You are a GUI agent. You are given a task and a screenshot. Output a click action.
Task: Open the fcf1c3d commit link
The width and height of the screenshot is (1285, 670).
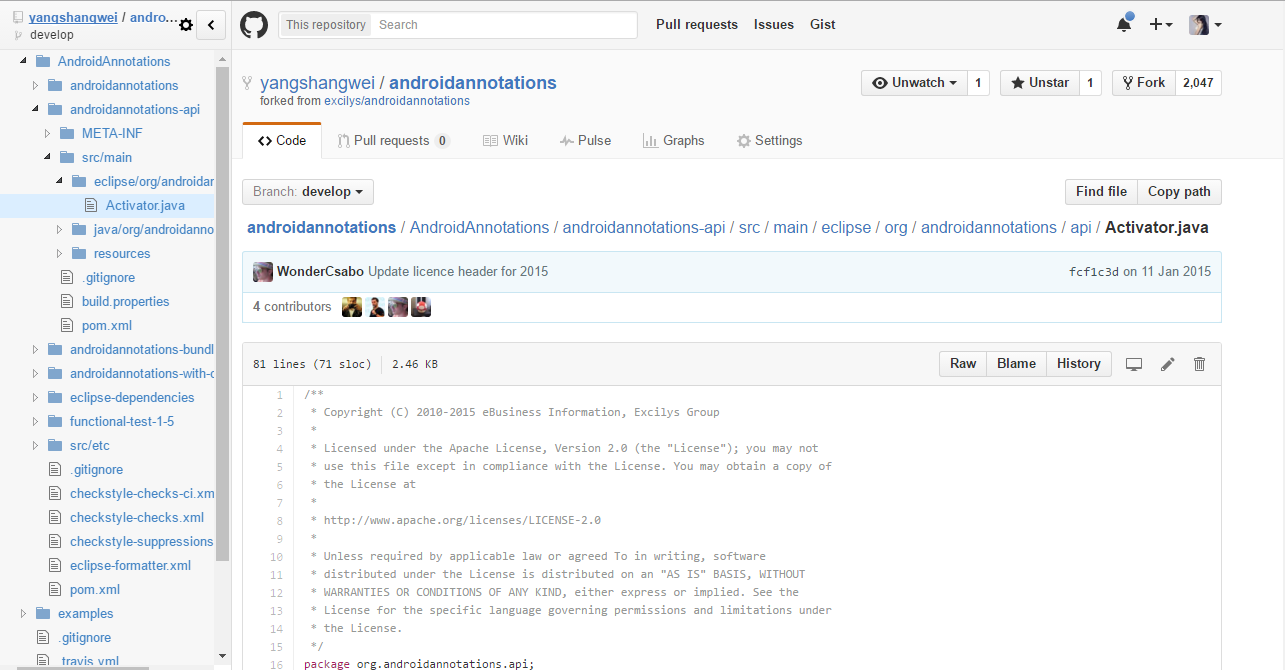coord(1093,272)
